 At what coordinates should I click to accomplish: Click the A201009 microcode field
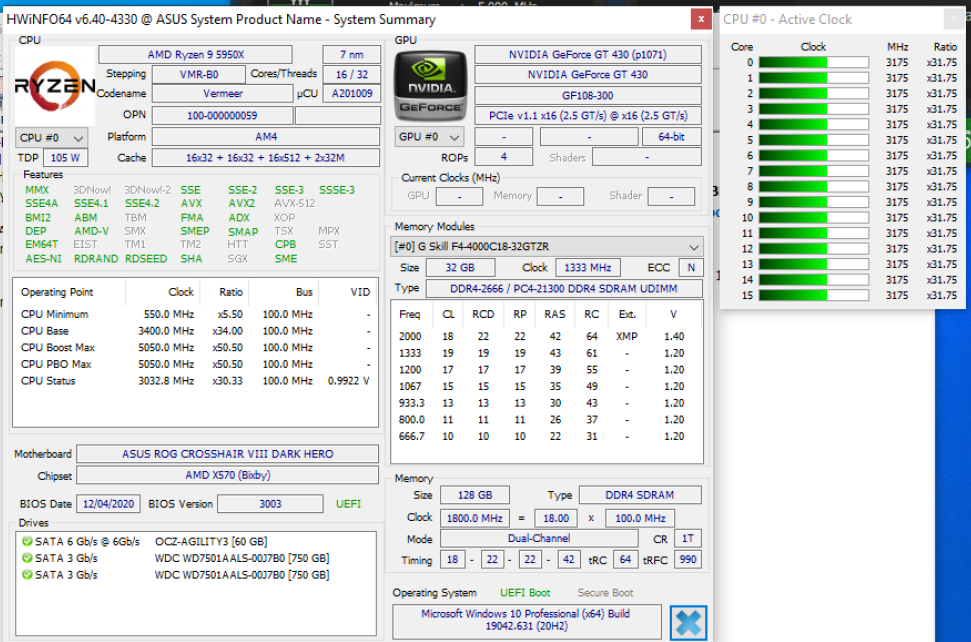351,93
